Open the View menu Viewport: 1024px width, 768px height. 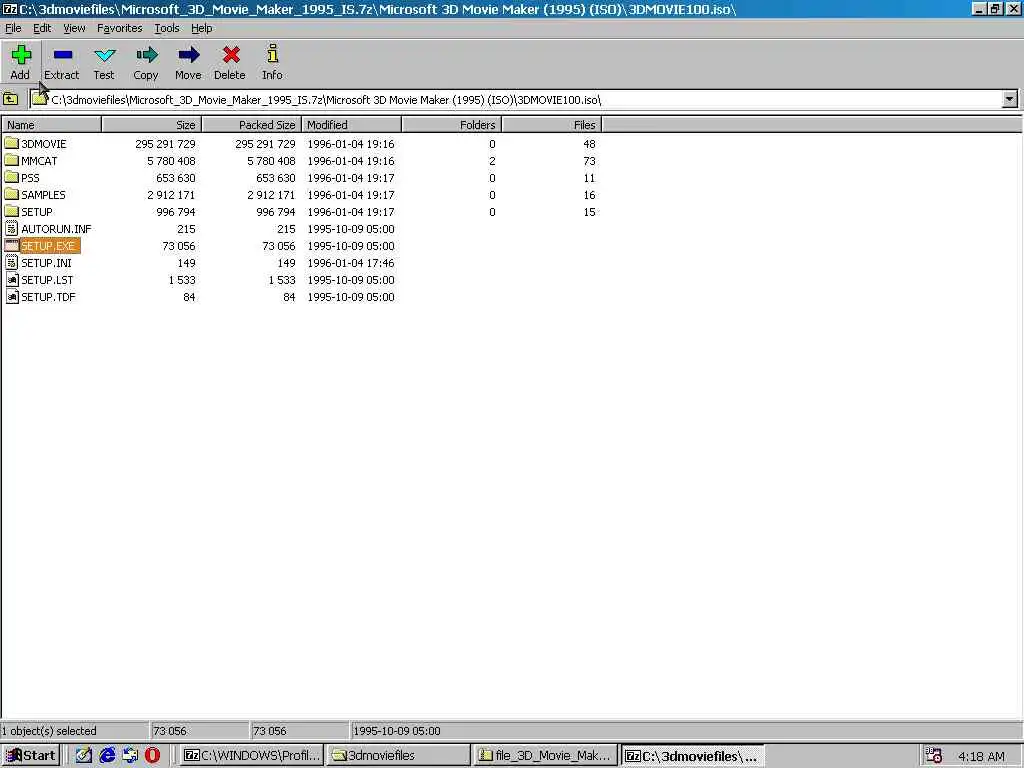[74, 28]
